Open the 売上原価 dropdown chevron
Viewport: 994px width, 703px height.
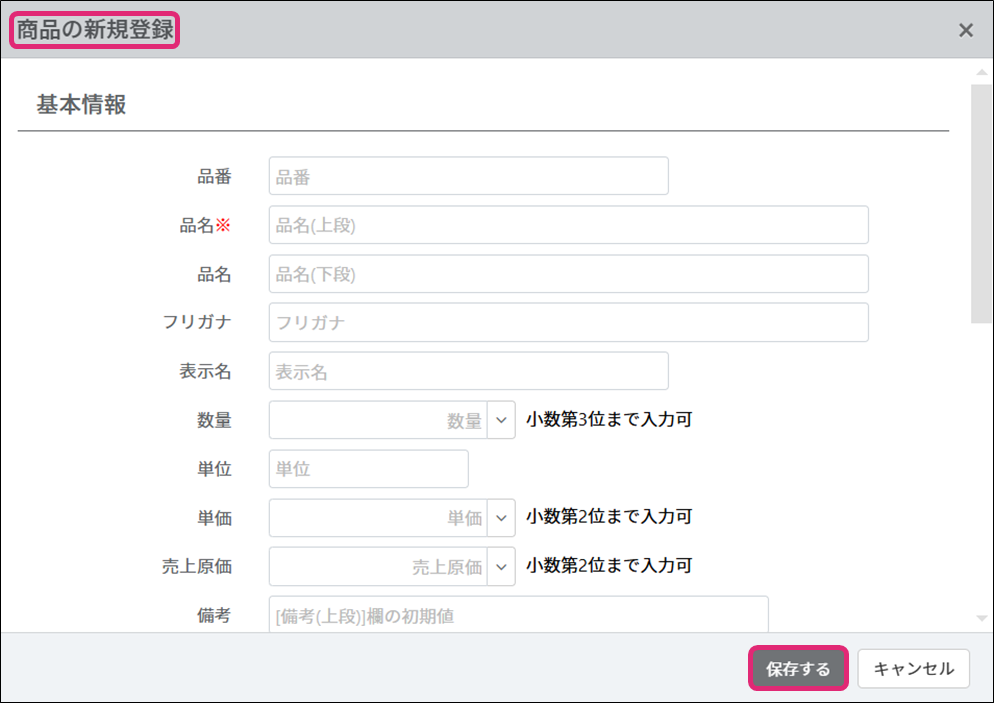click(x=501, y=567)
